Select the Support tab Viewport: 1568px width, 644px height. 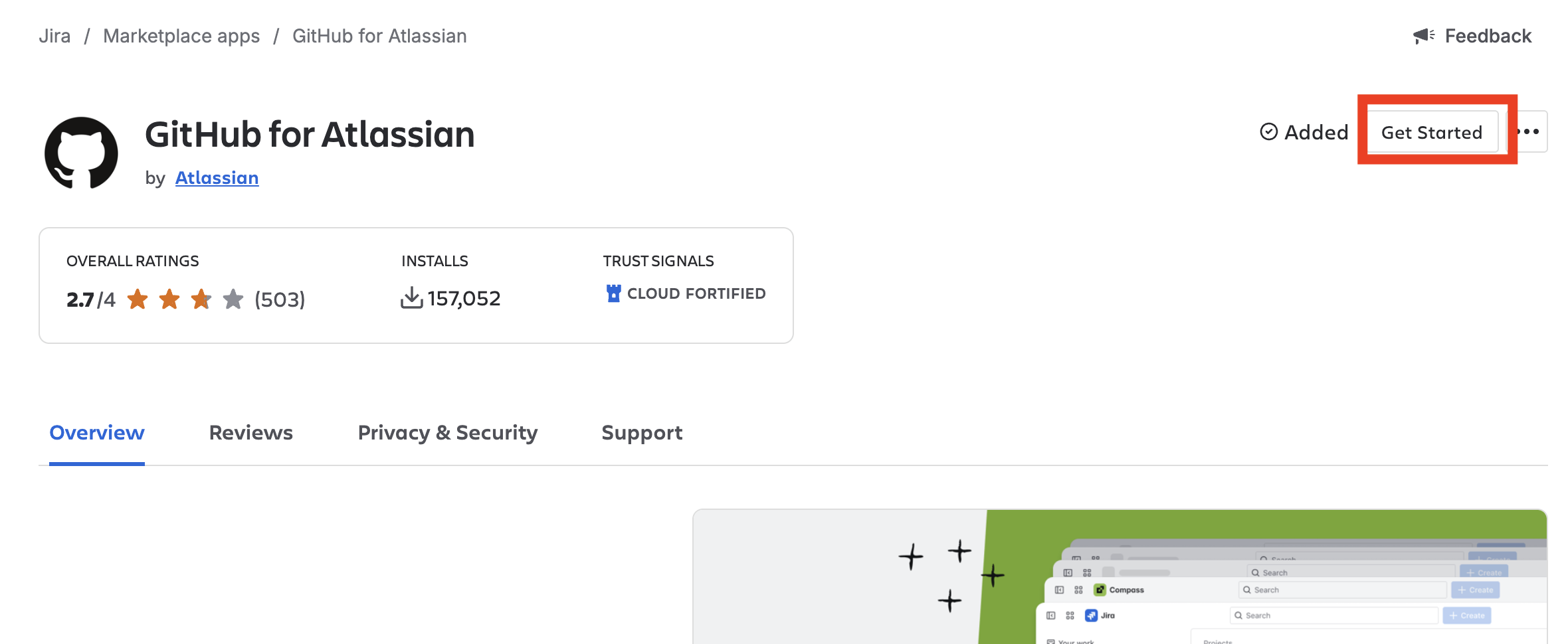642,433
